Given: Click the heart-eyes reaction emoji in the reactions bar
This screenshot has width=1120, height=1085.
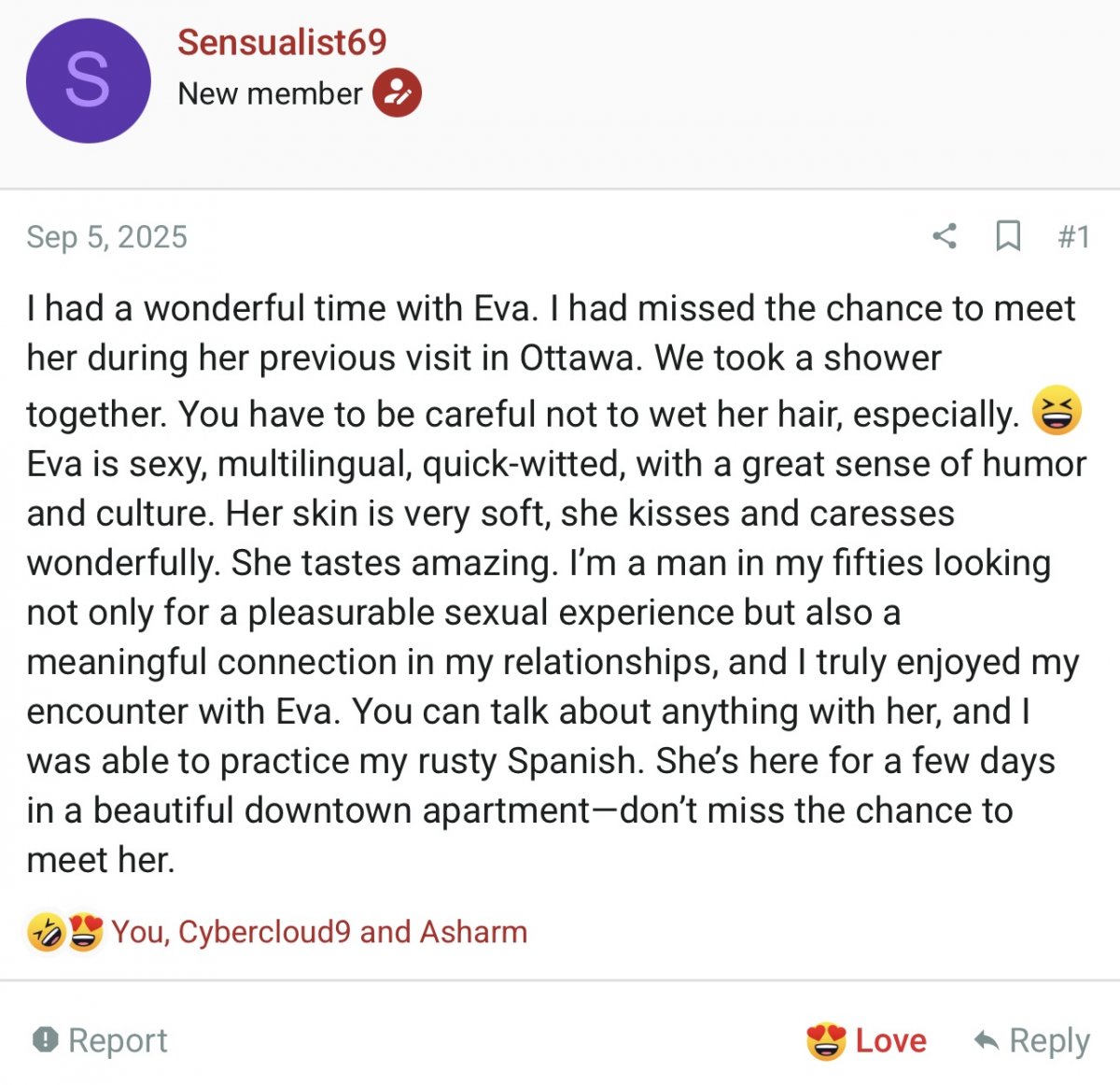Looking at the screenshot, I should coord(85,932).
